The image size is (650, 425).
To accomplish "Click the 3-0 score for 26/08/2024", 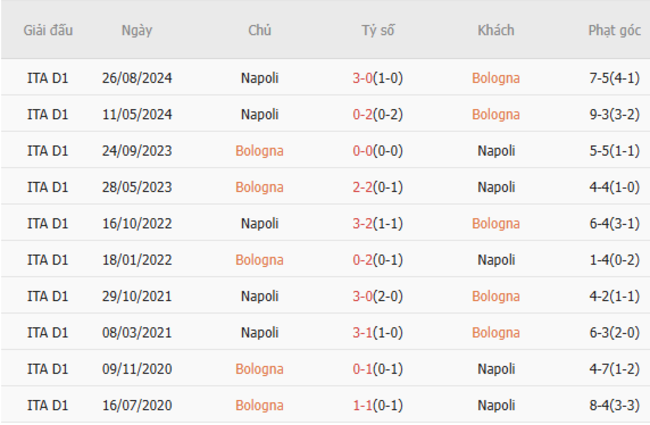I will tap(362, 78).
